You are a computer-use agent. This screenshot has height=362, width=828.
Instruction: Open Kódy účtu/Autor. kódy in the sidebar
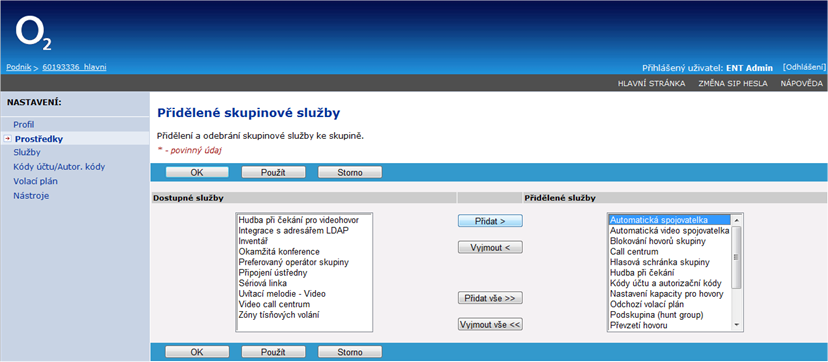point(59,167)
